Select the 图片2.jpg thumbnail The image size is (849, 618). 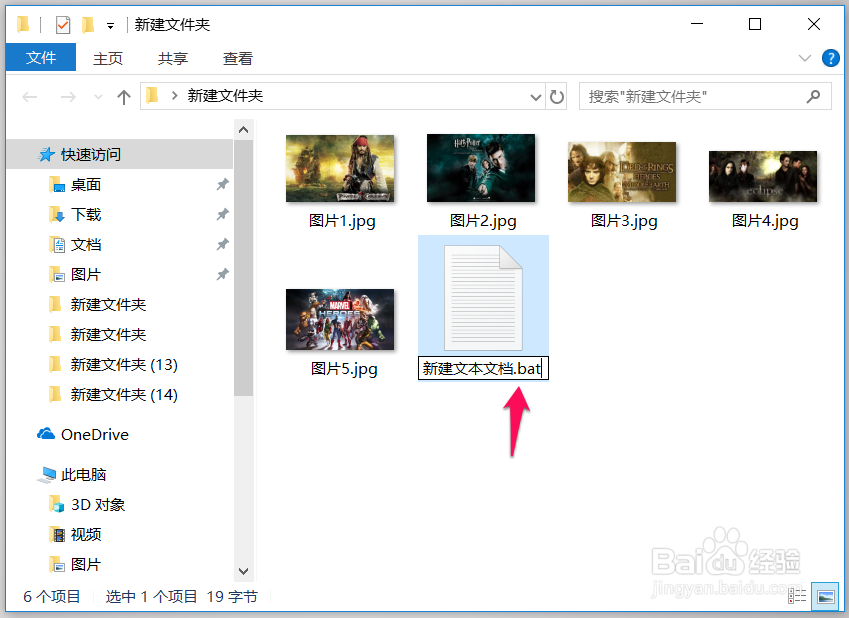pyautogui.click(x=481, y=168)
